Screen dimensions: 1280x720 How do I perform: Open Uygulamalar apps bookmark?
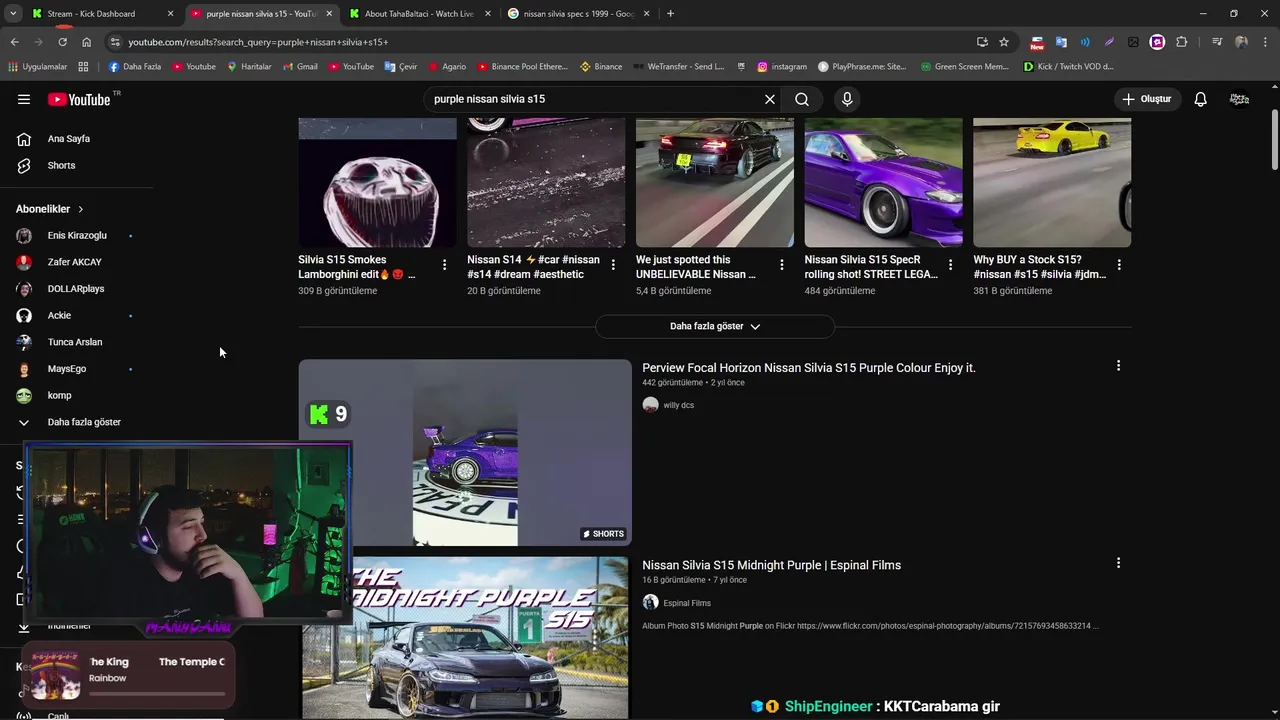point(38,67)
